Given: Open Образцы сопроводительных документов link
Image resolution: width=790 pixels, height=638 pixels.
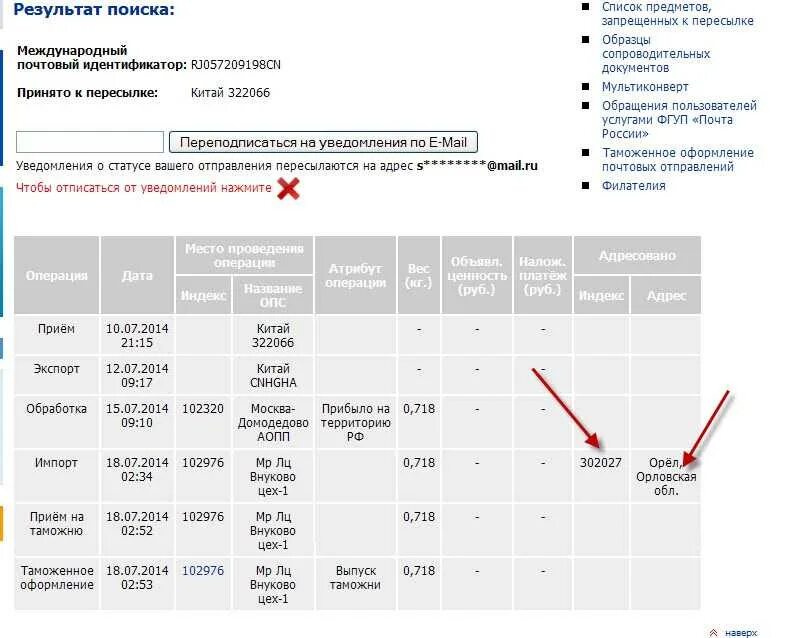Looking at the screenshot, I should pyautogui.click(x=656, y=53).
